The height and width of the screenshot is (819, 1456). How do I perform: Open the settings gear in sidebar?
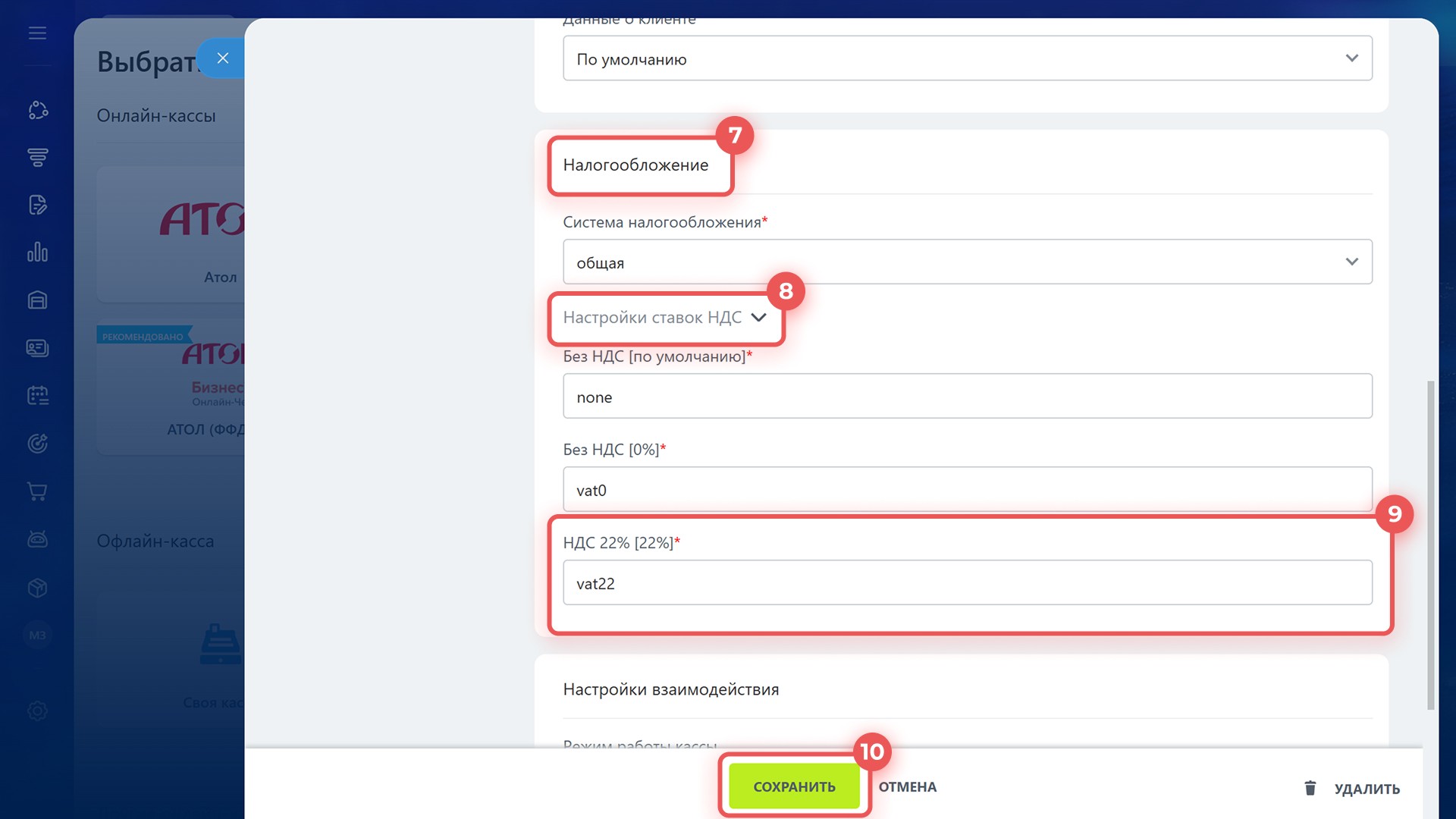click(37, 711)
